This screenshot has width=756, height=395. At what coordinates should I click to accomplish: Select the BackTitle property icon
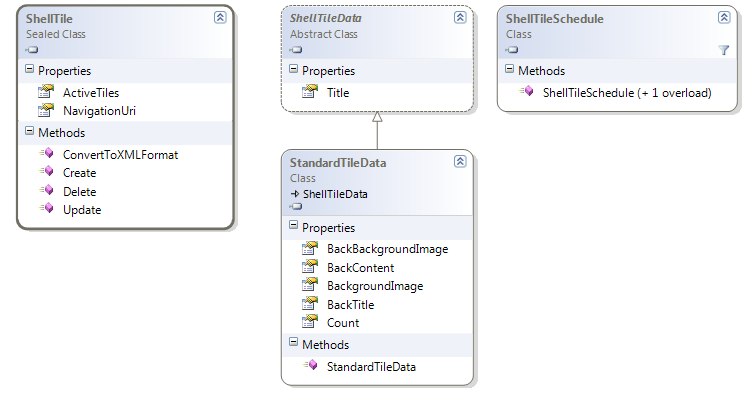(310, 304)
